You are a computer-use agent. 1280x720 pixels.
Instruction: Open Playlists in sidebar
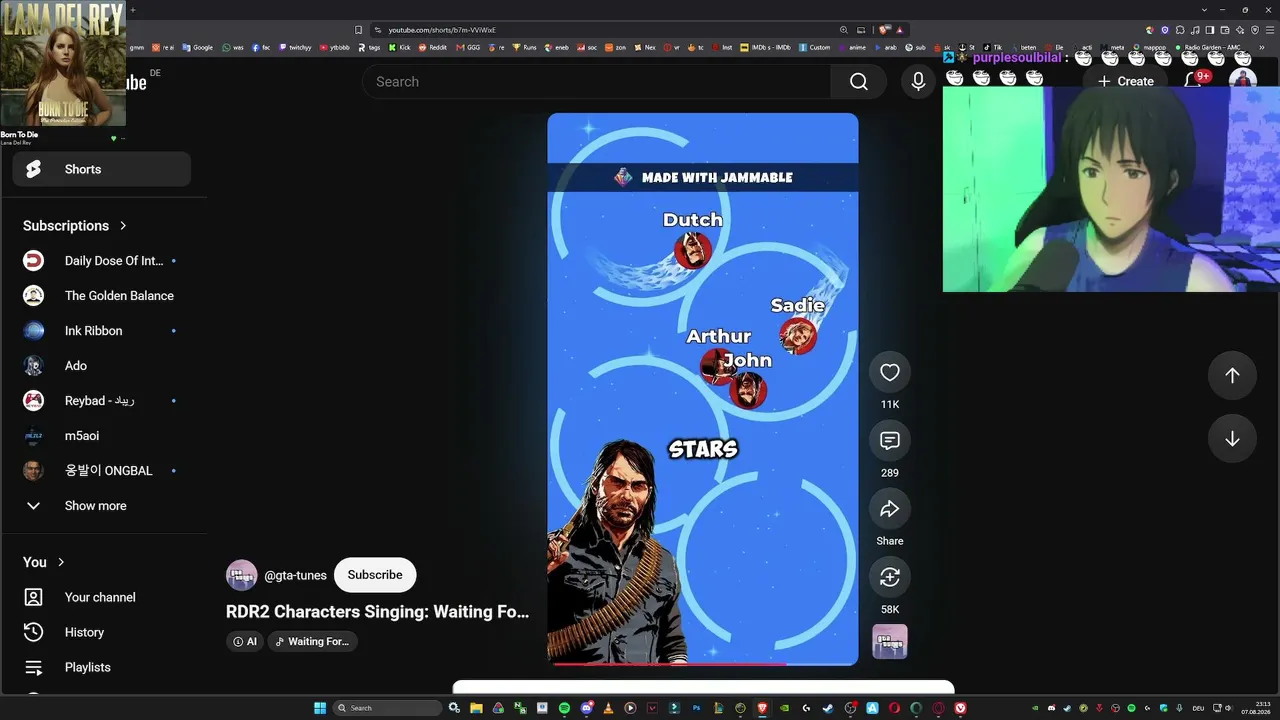pos(101,667)
